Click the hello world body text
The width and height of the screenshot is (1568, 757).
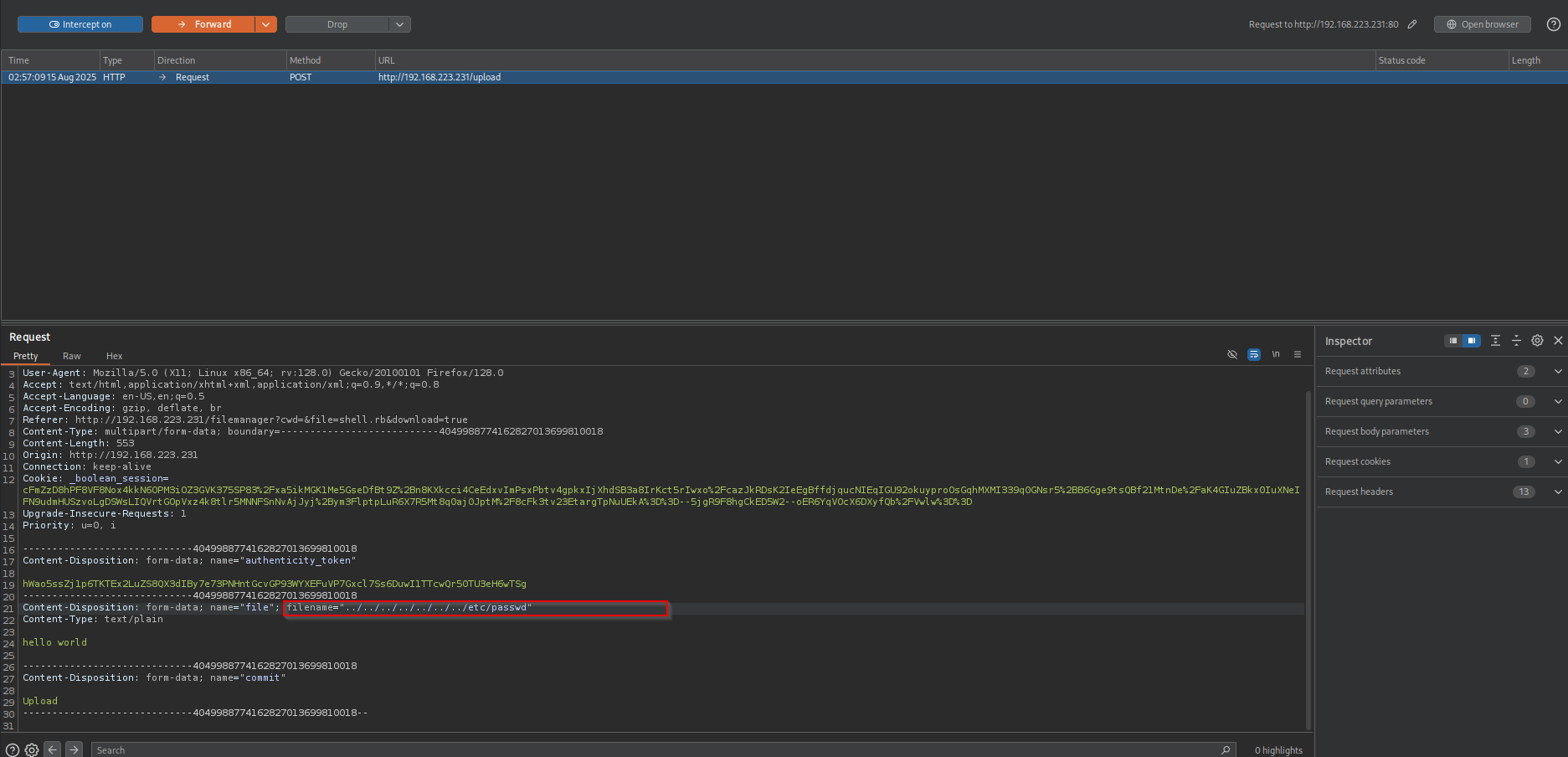tap(54, 642)
